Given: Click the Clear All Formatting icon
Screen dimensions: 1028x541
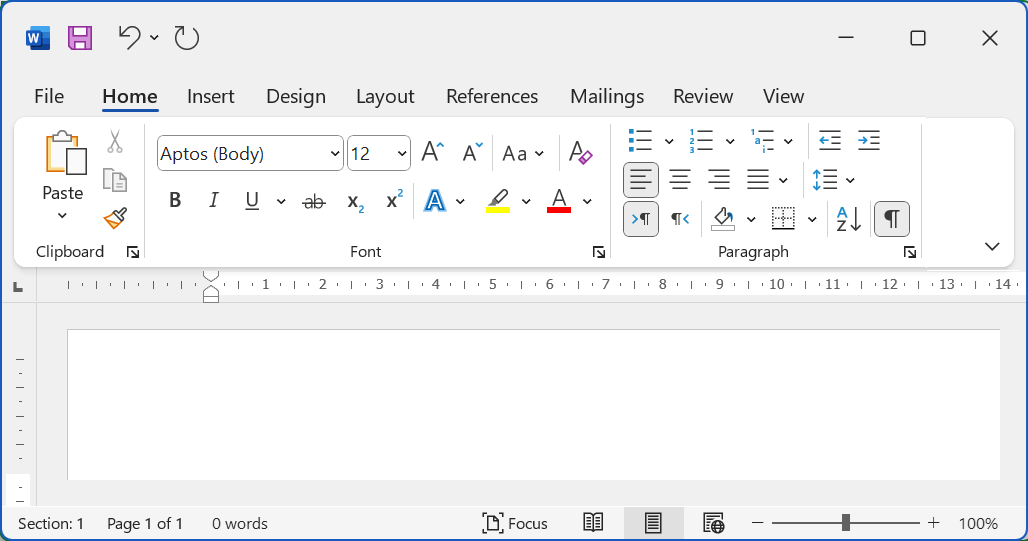Looking at the screenshot, I should click(581, 153).
